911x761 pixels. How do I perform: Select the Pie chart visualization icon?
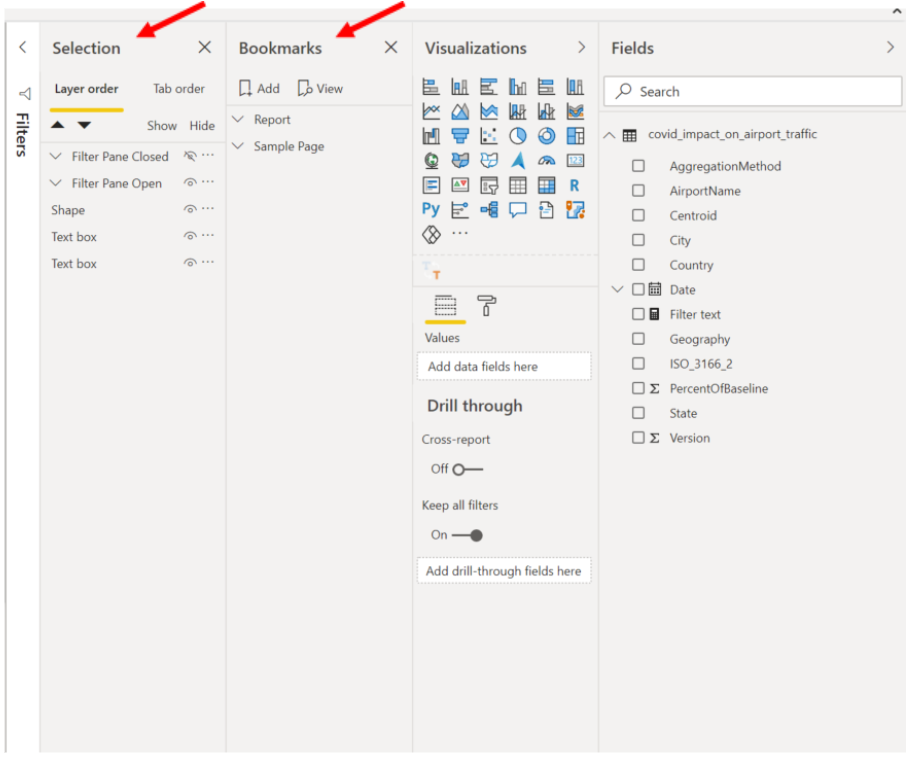point(518,133)
